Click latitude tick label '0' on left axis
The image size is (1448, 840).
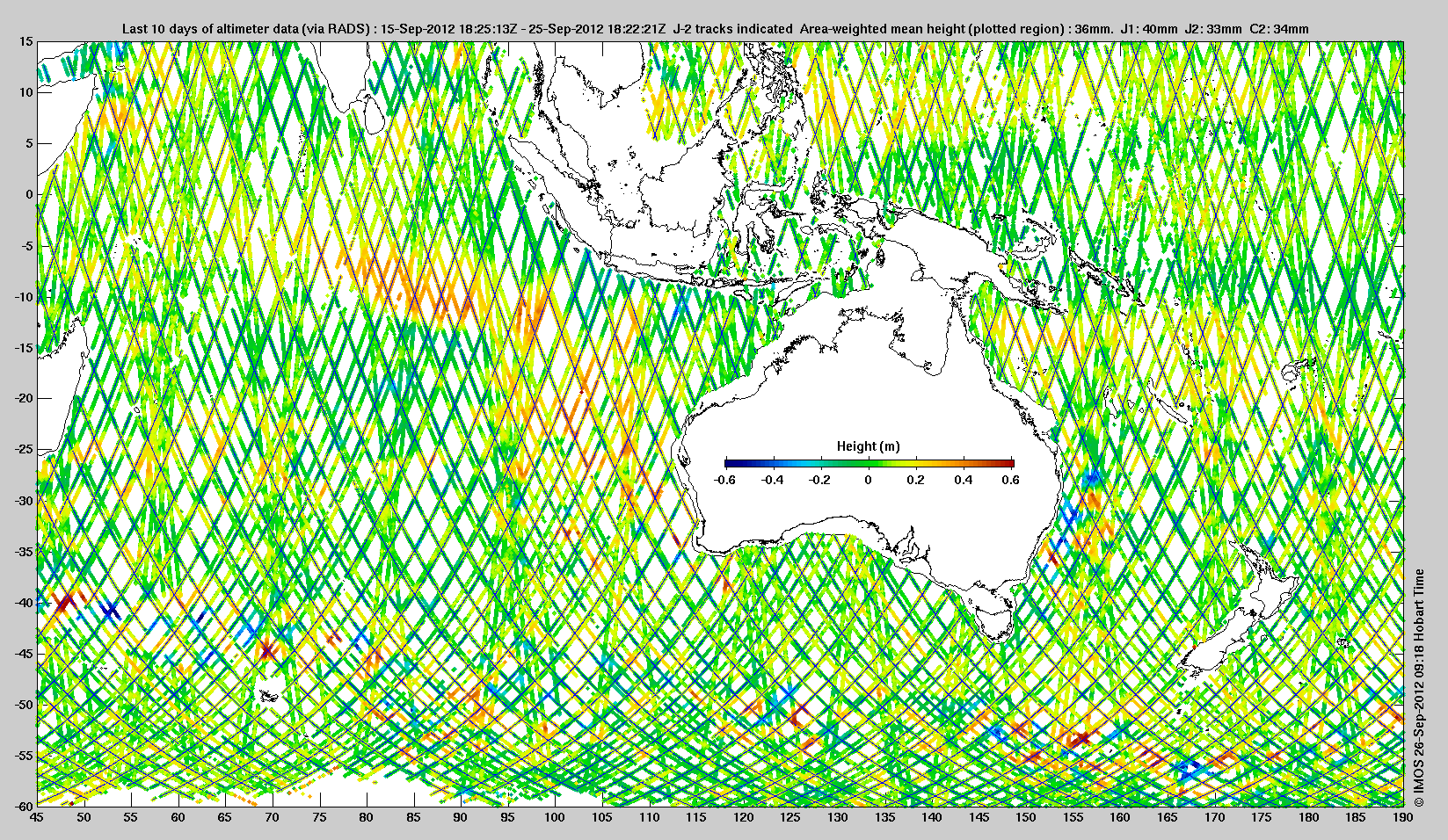[29, 194]
